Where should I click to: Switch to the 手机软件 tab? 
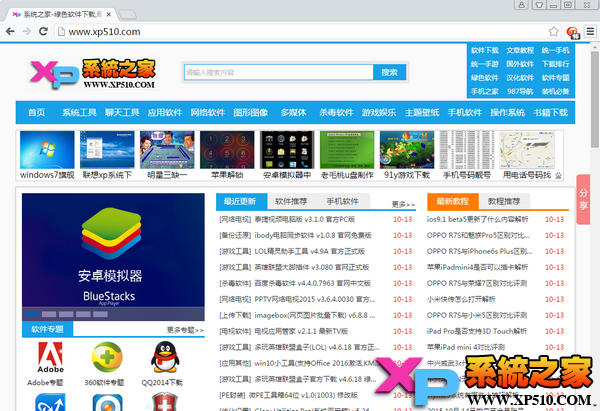tap(342, 201)
